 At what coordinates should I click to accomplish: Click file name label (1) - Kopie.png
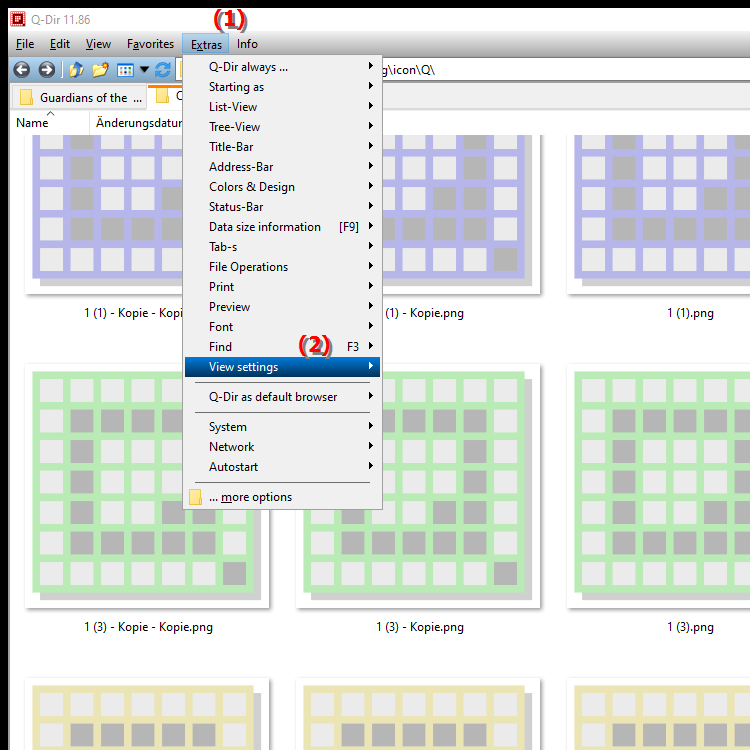click(x=424, y=313)
